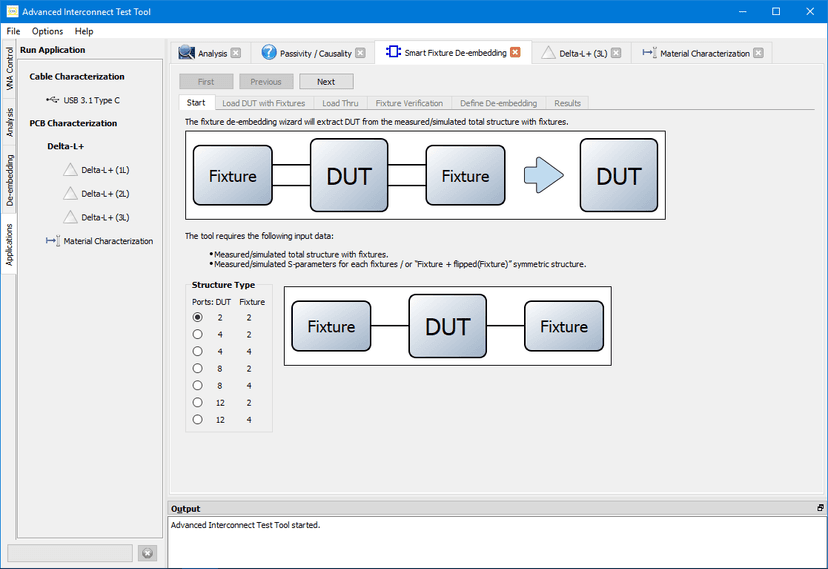Click the Next button

[325, 81]
